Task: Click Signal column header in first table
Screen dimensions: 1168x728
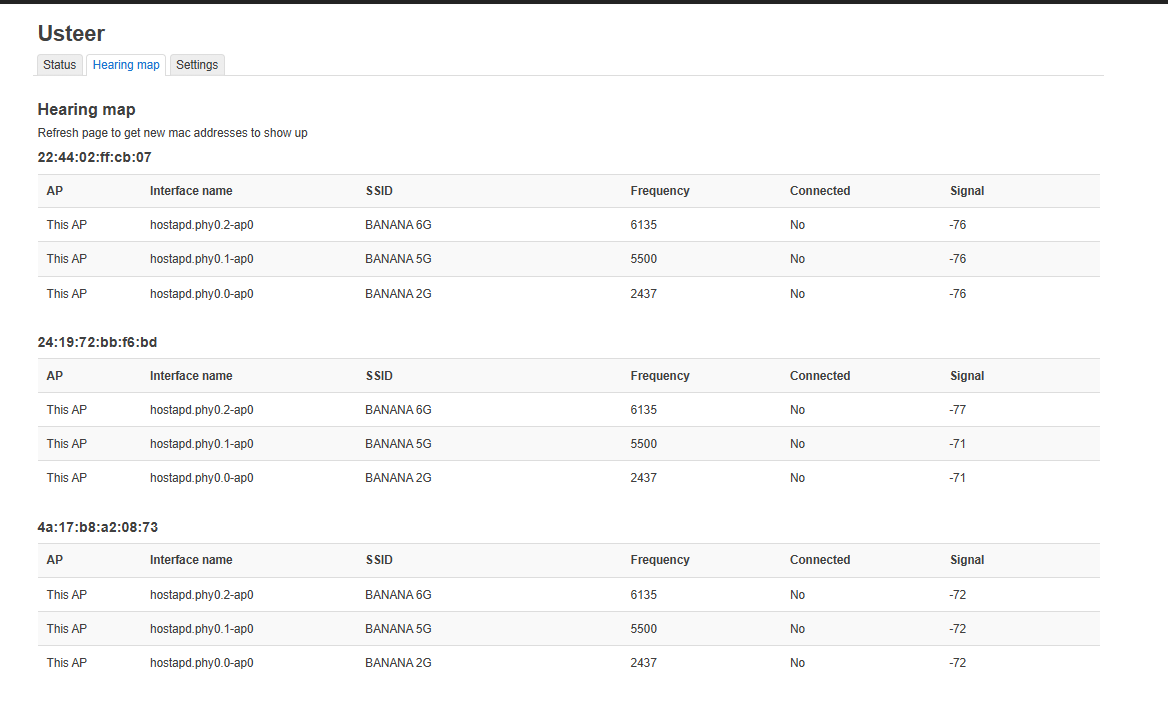Action: [967, 191]
